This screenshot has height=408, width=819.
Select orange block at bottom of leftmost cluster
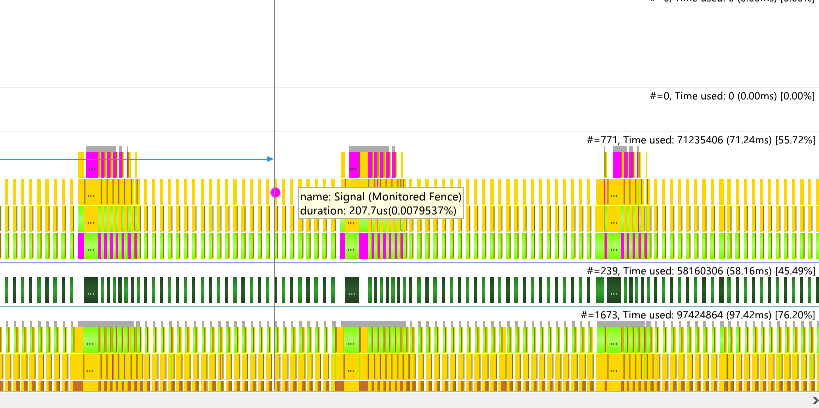pyautogui.click(x=78, y=386)
